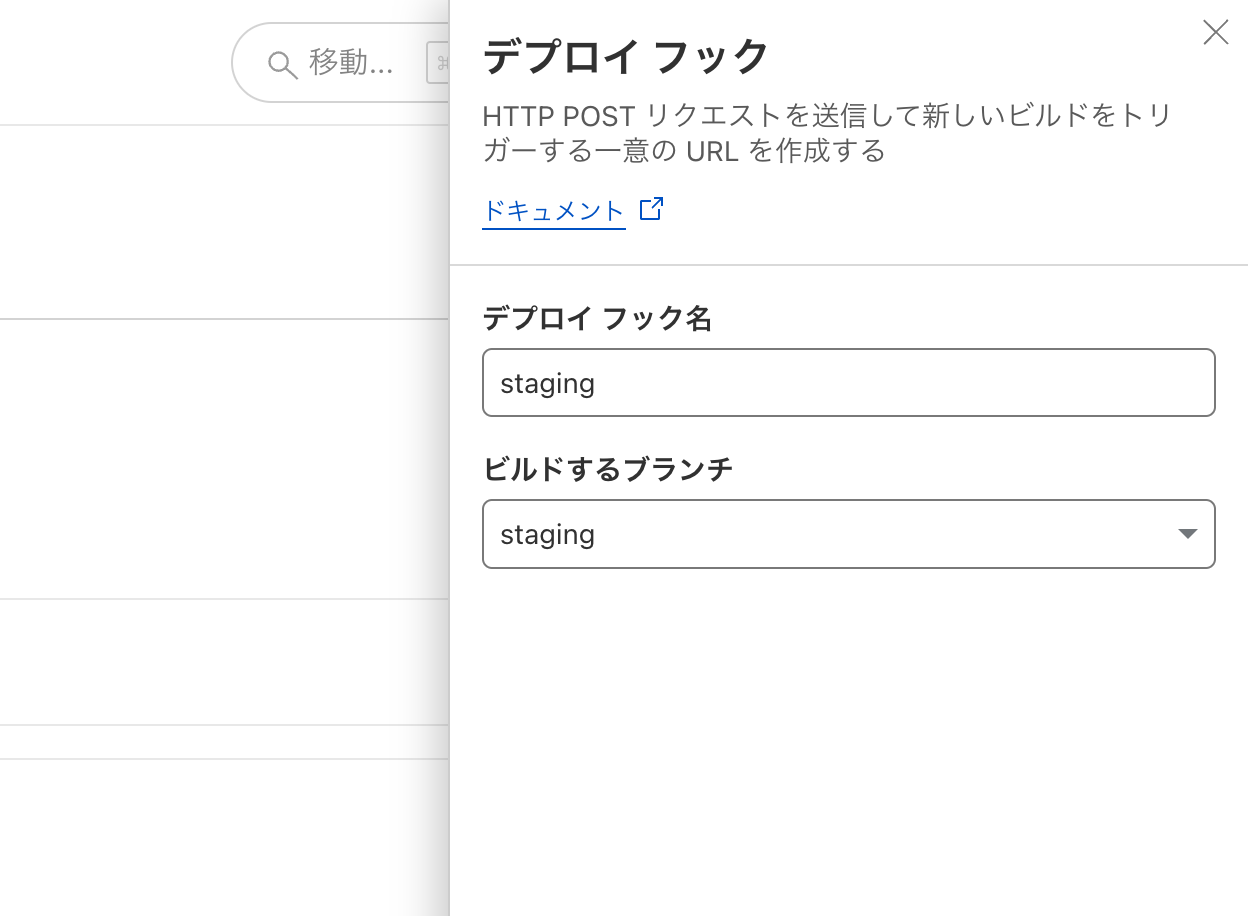Click the caret arrow on the staging branch dropdown
This screenshot has height=916, width=1248.
[1187, 534]
